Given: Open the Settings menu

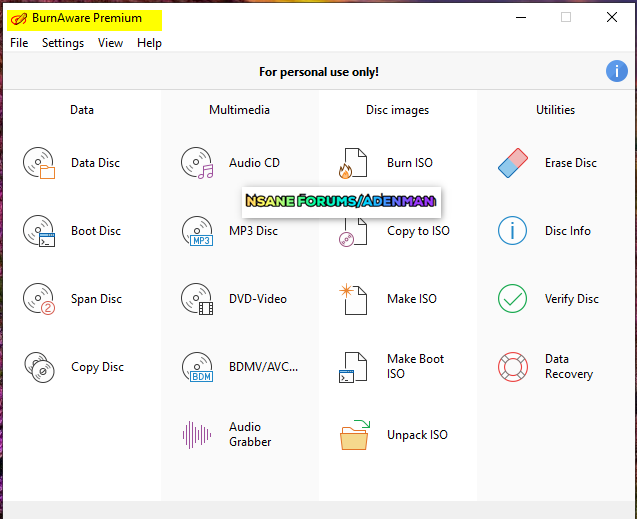Looking at the screenshot, I should click(63, 43).
